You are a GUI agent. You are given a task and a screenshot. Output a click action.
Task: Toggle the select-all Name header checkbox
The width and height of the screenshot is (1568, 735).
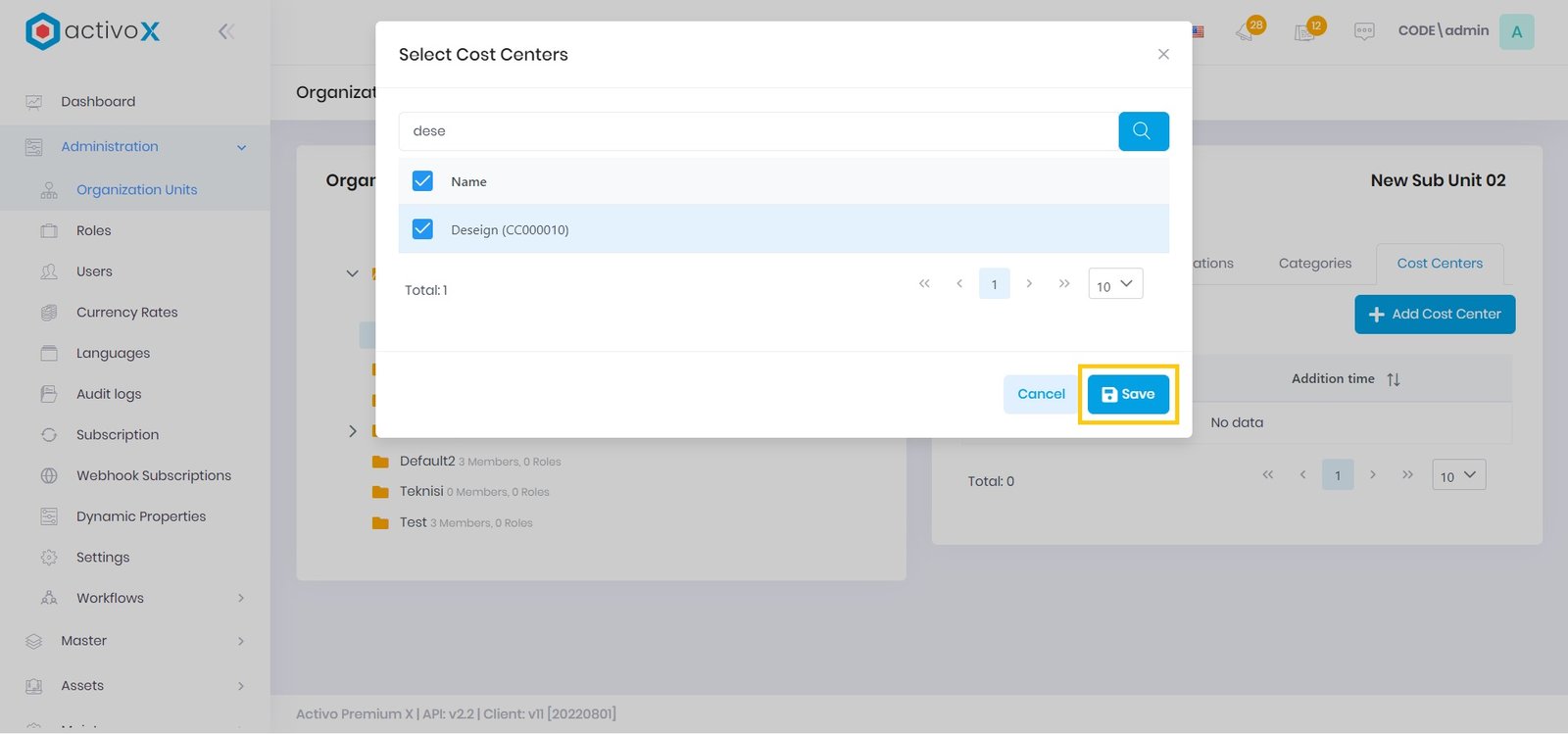422,181
